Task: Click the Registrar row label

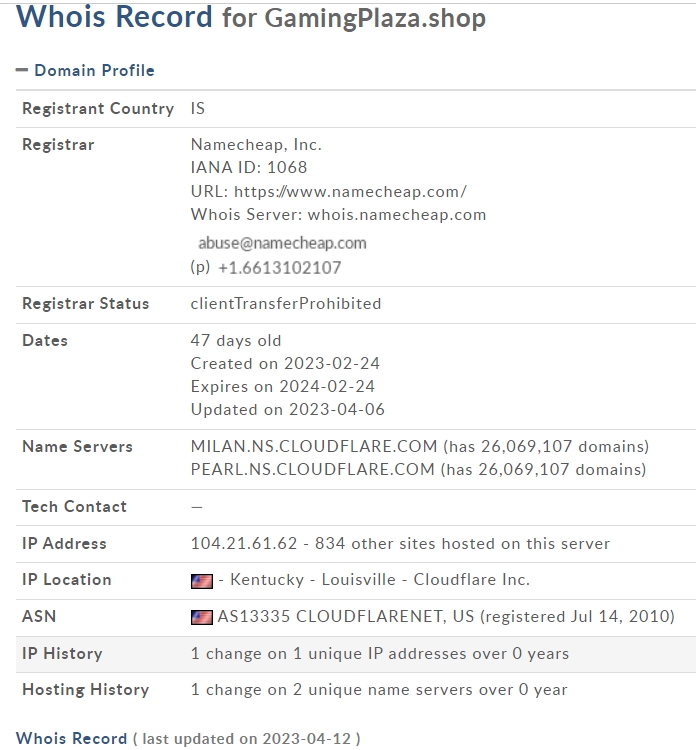Action: click(58, 144)
